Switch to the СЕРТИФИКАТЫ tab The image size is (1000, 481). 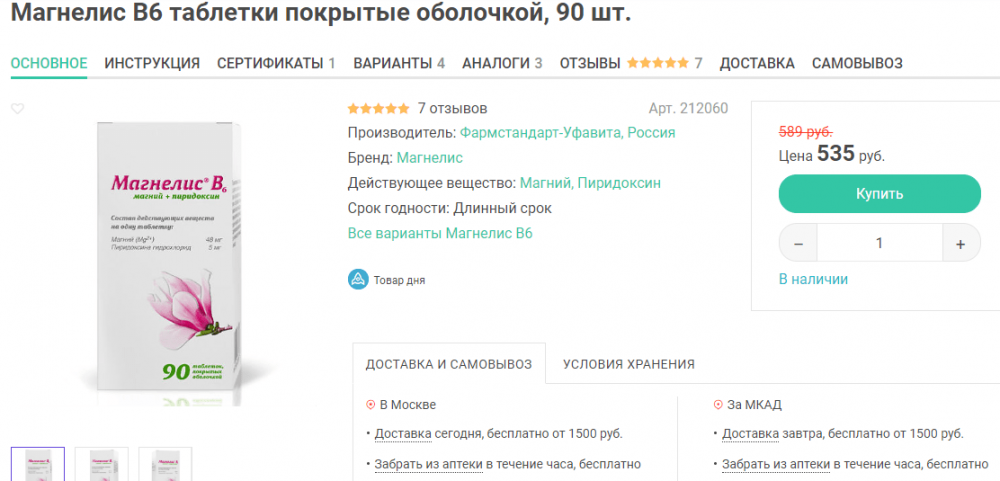coord(276,63)
